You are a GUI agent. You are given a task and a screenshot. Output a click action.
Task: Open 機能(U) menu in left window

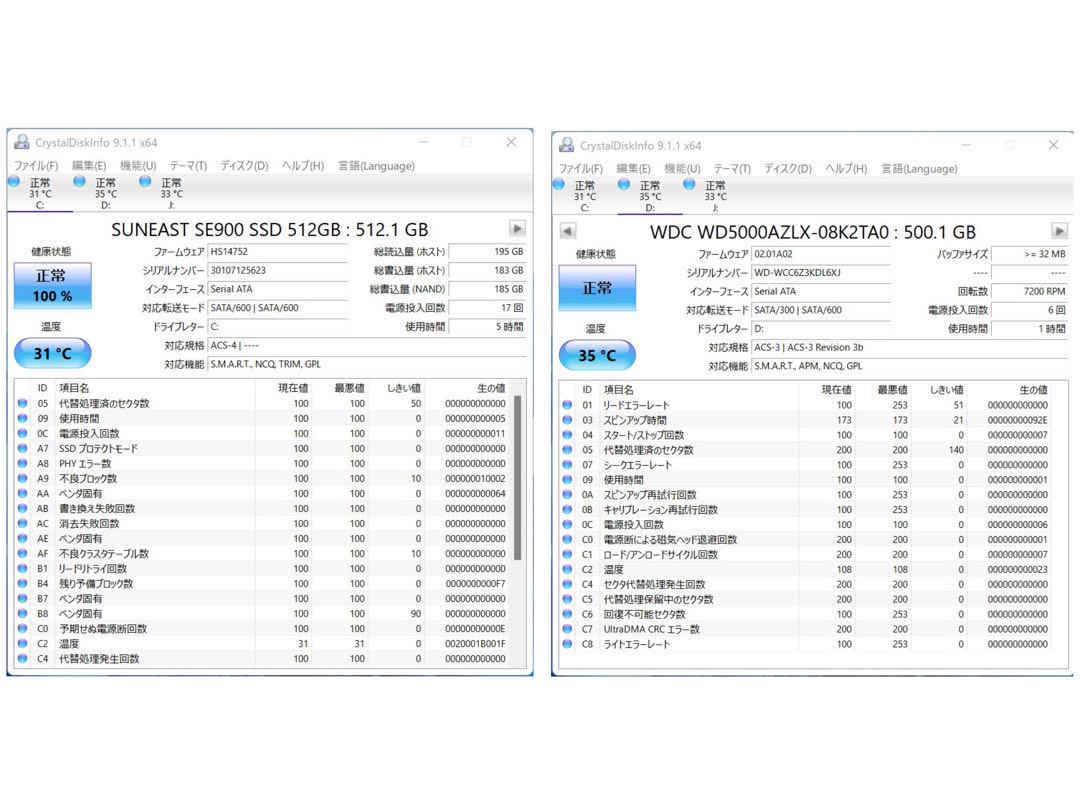(138, 166)
